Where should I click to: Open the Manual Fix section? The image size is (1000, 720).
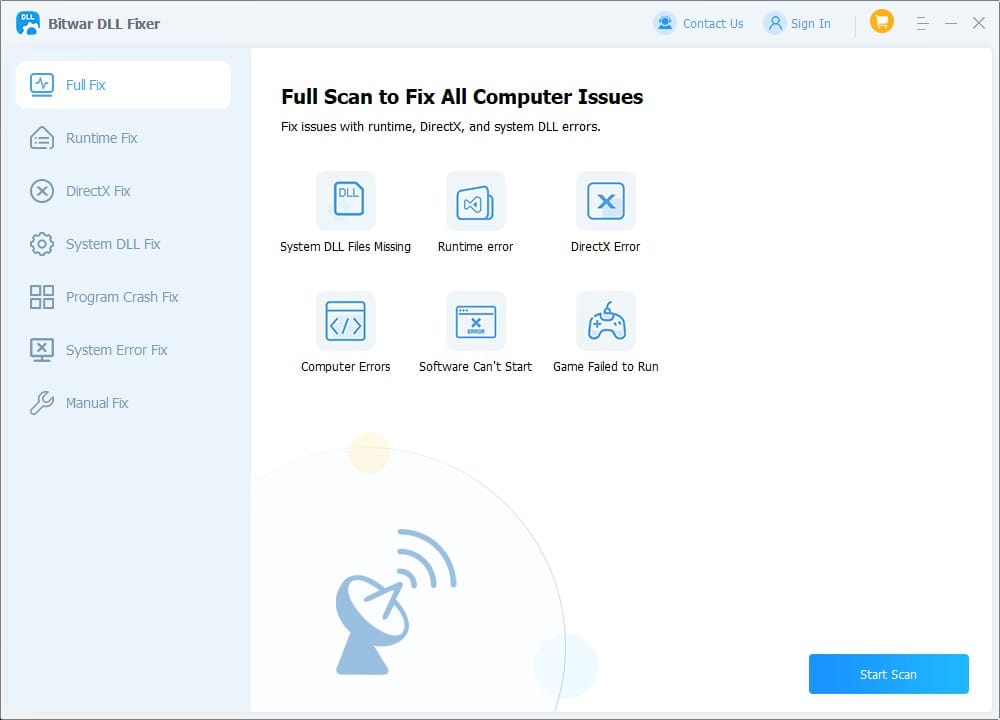[124, 403]
